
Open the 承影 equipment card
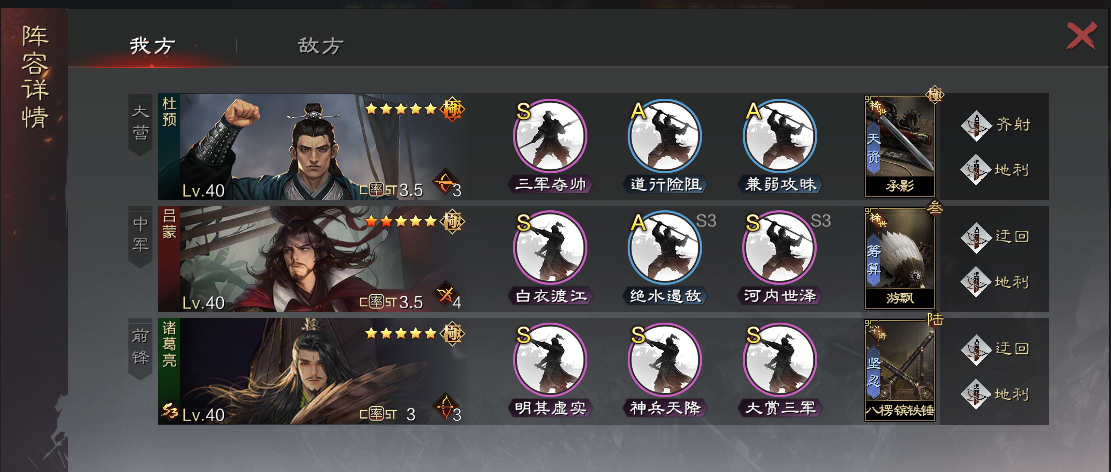tap(900, 147)
